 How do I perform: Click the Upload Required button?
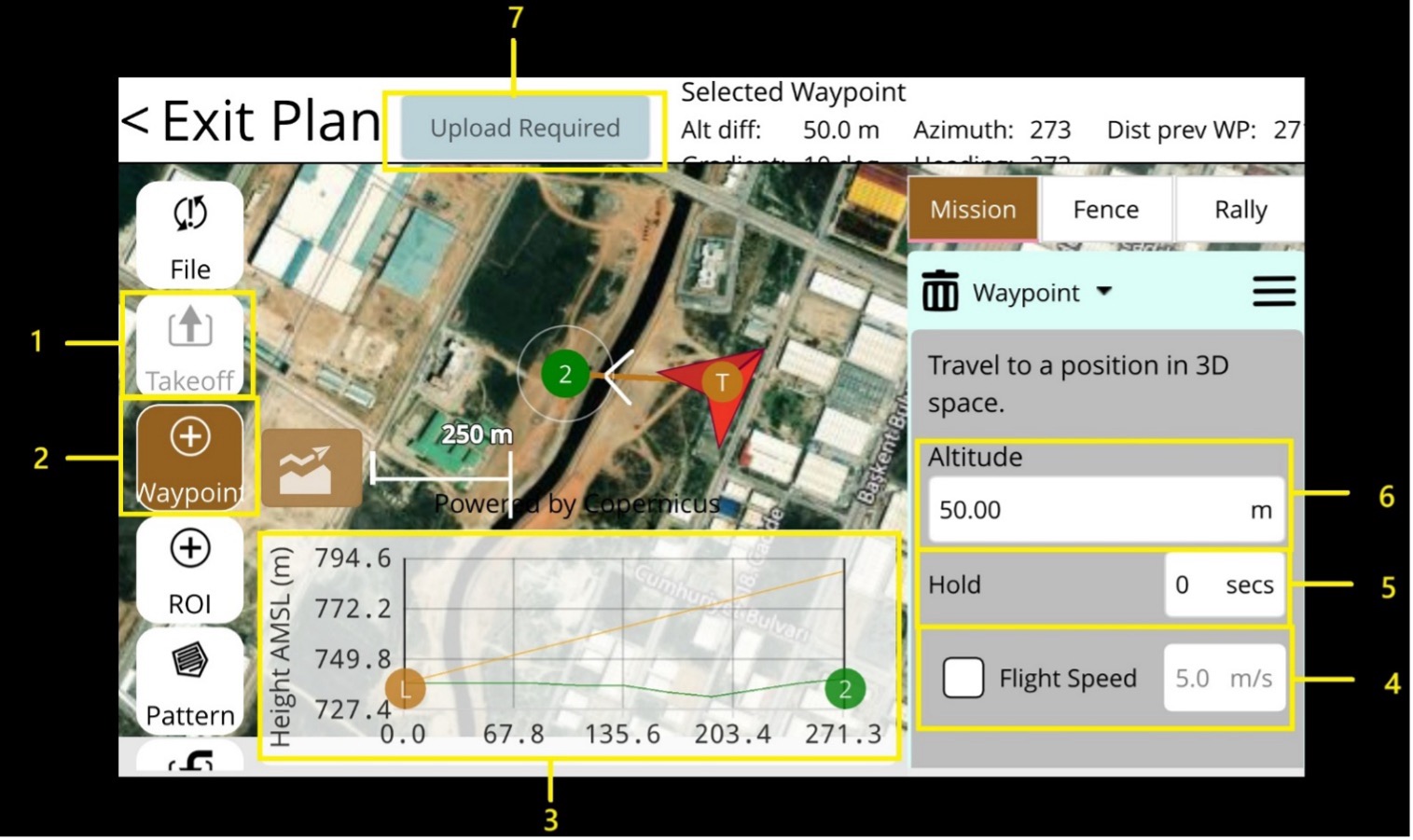pyautogui.click(x=524, y=129)
